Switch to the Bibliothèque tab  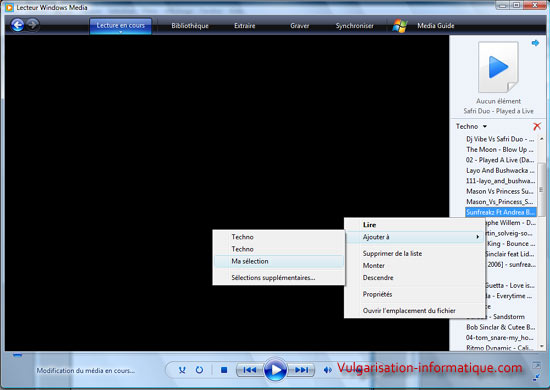tap(190, 26)
